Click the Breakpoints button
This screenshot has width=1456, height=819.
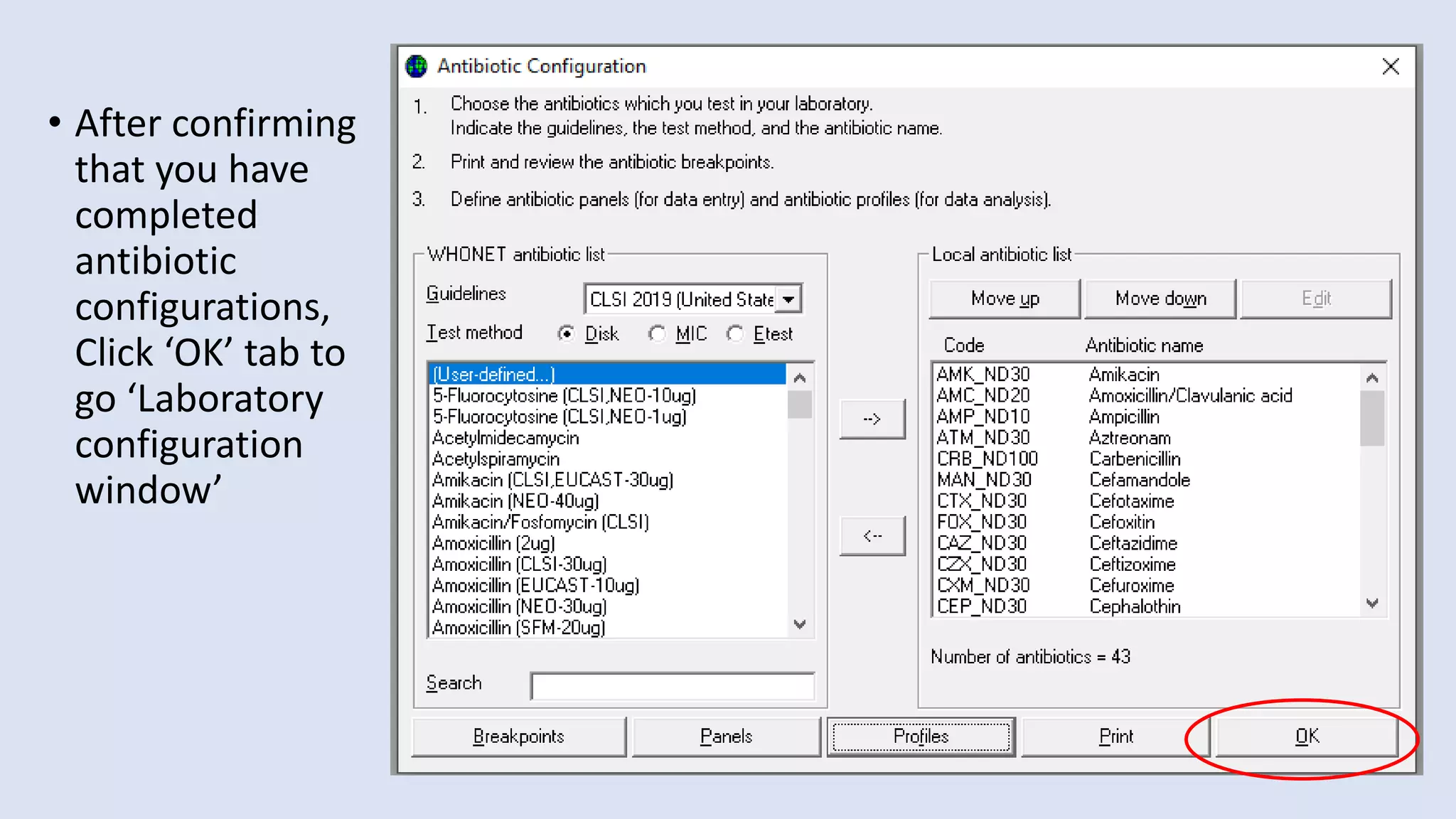(518, 737)
